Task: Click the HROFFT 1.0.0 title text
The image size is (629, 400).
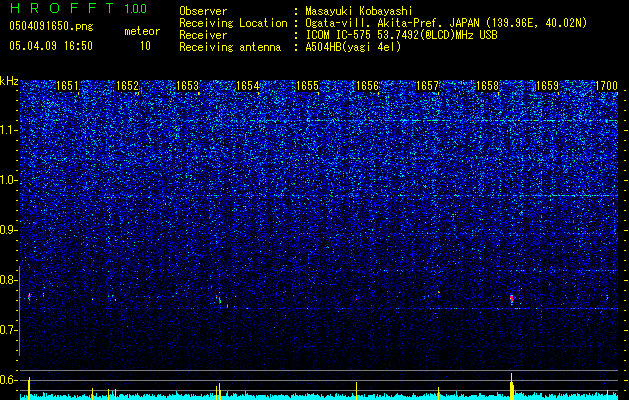Action: point(79,8)
